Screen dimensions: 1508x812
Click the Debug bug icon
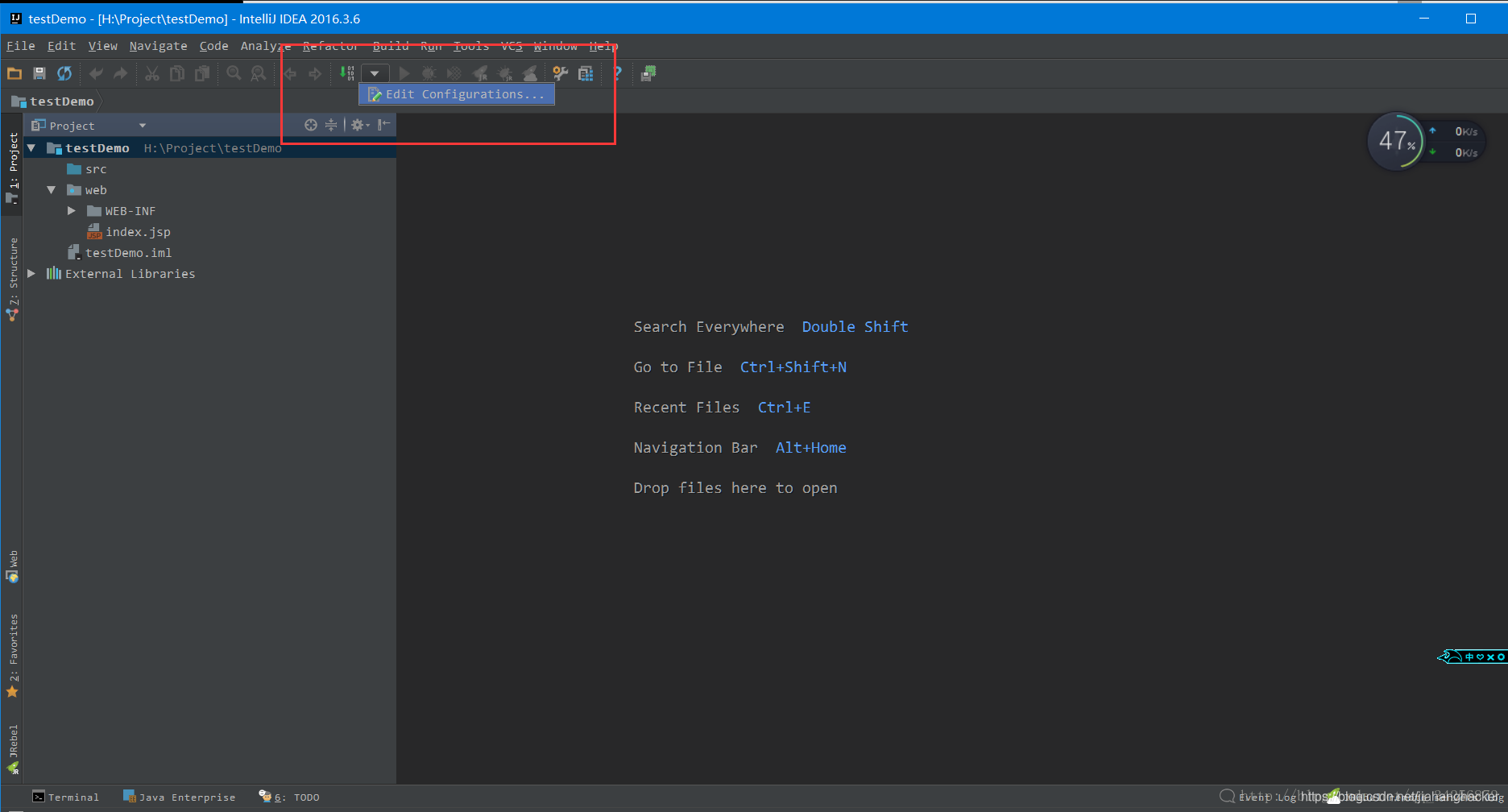point(429,73)
